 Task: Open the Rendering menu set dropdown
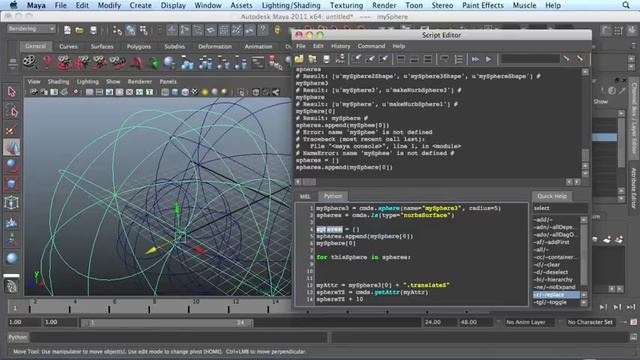(31, 29)
